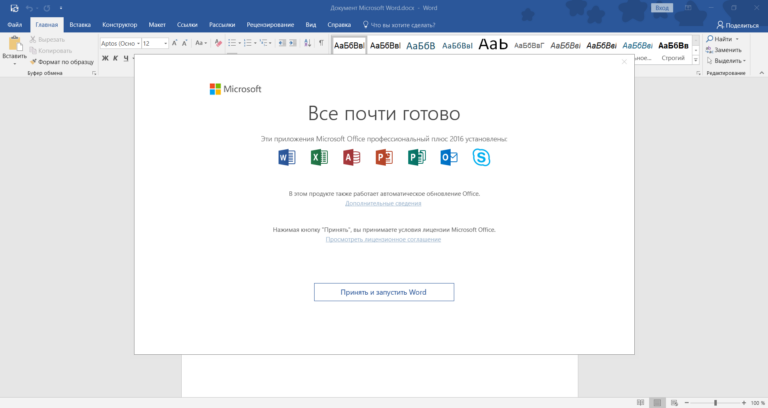768x408 pixels.
Task: Click the zoom slider handle
Action: 716,403
